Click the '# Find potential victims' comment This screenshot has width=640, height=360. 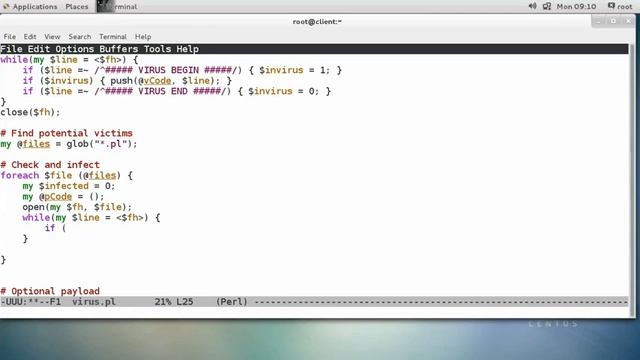coord(67,133)
